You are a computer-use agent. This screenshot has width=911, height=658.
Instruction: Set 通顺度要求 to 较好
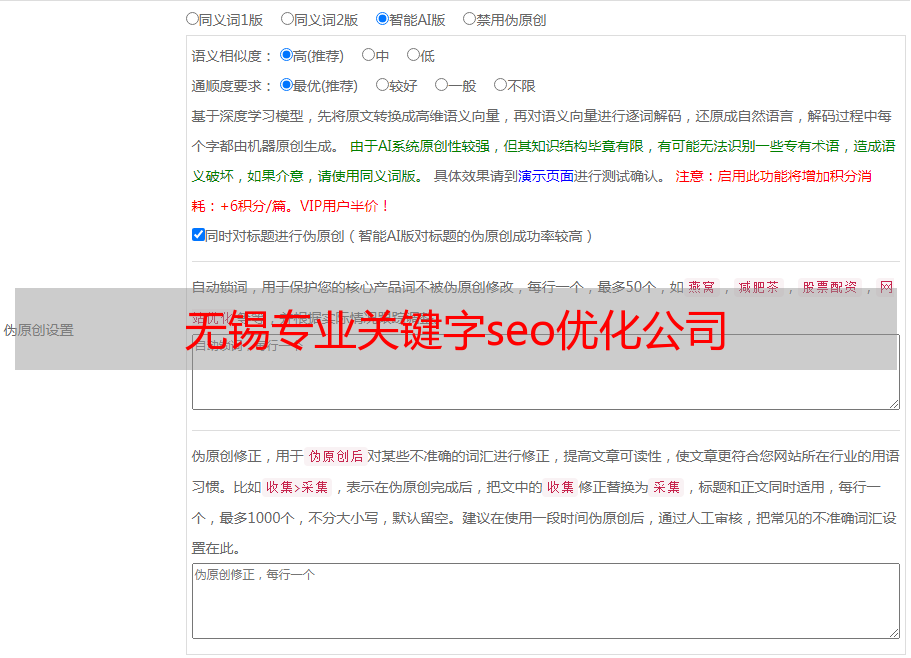coord(382,85)
